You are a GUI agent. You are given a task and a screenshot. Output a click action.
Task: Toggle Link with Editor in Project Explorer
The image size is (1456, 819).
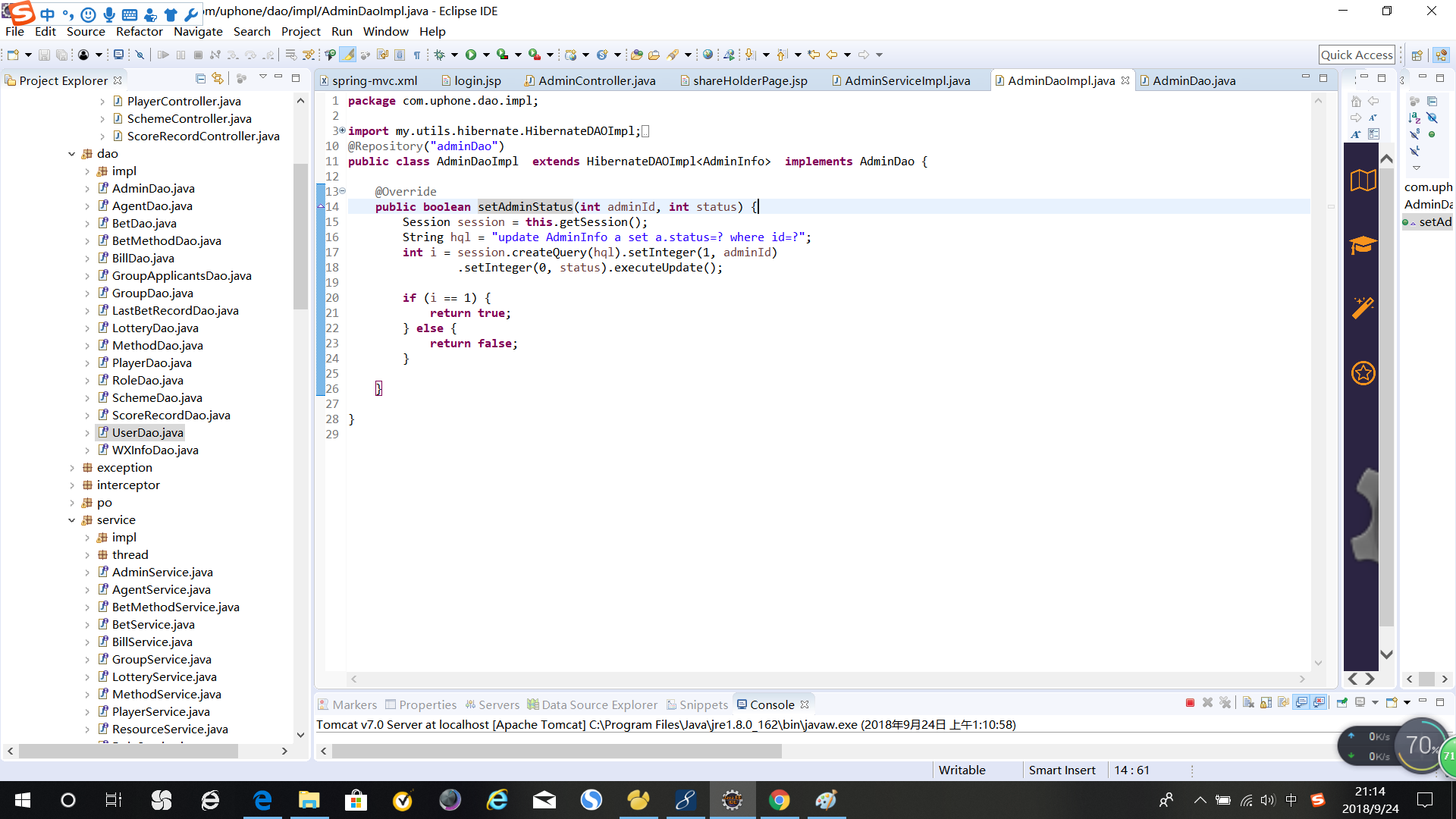pyautogui.click(x=218, y=79)
